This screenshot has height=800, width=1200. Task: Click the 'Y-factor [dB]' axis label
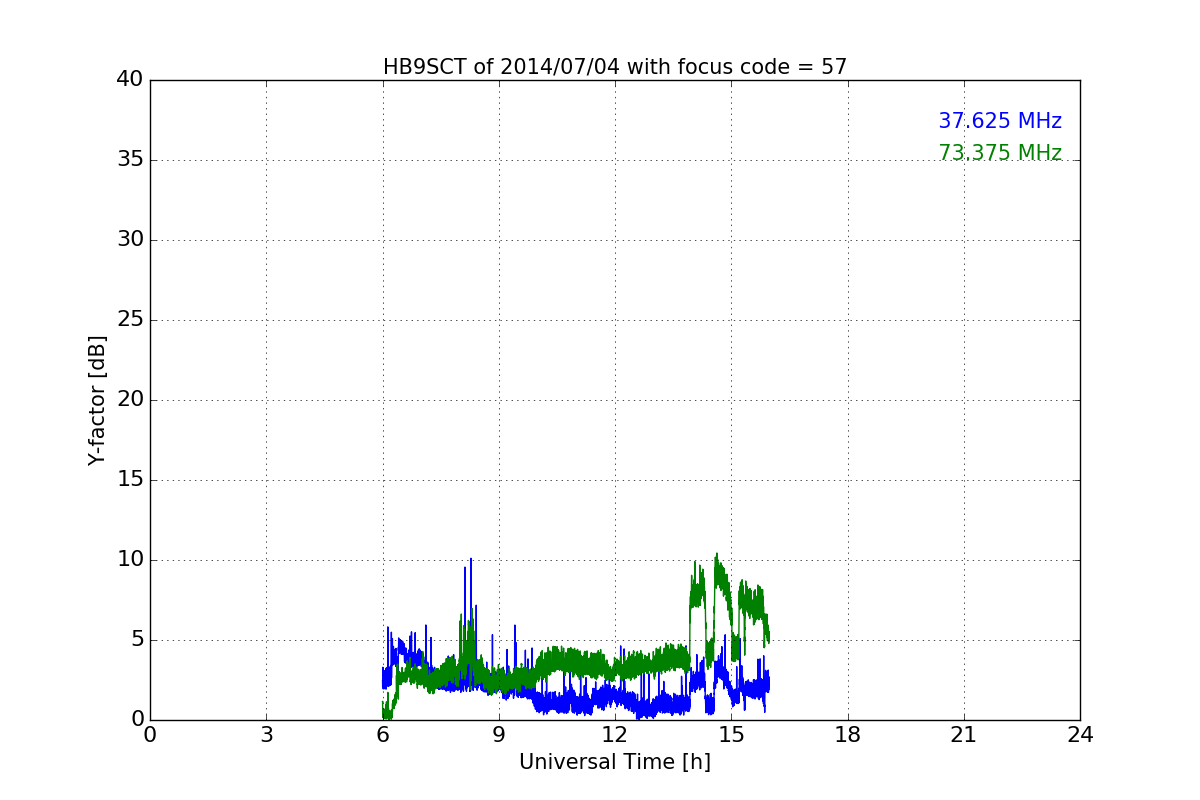97,400
